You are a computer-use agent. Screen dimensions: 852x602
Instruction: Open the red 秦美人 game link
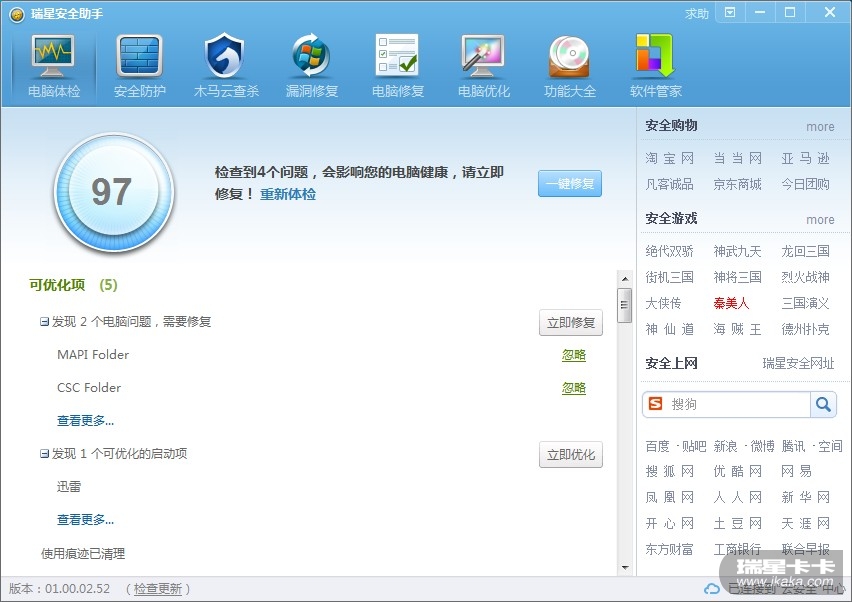coord(731,303)
